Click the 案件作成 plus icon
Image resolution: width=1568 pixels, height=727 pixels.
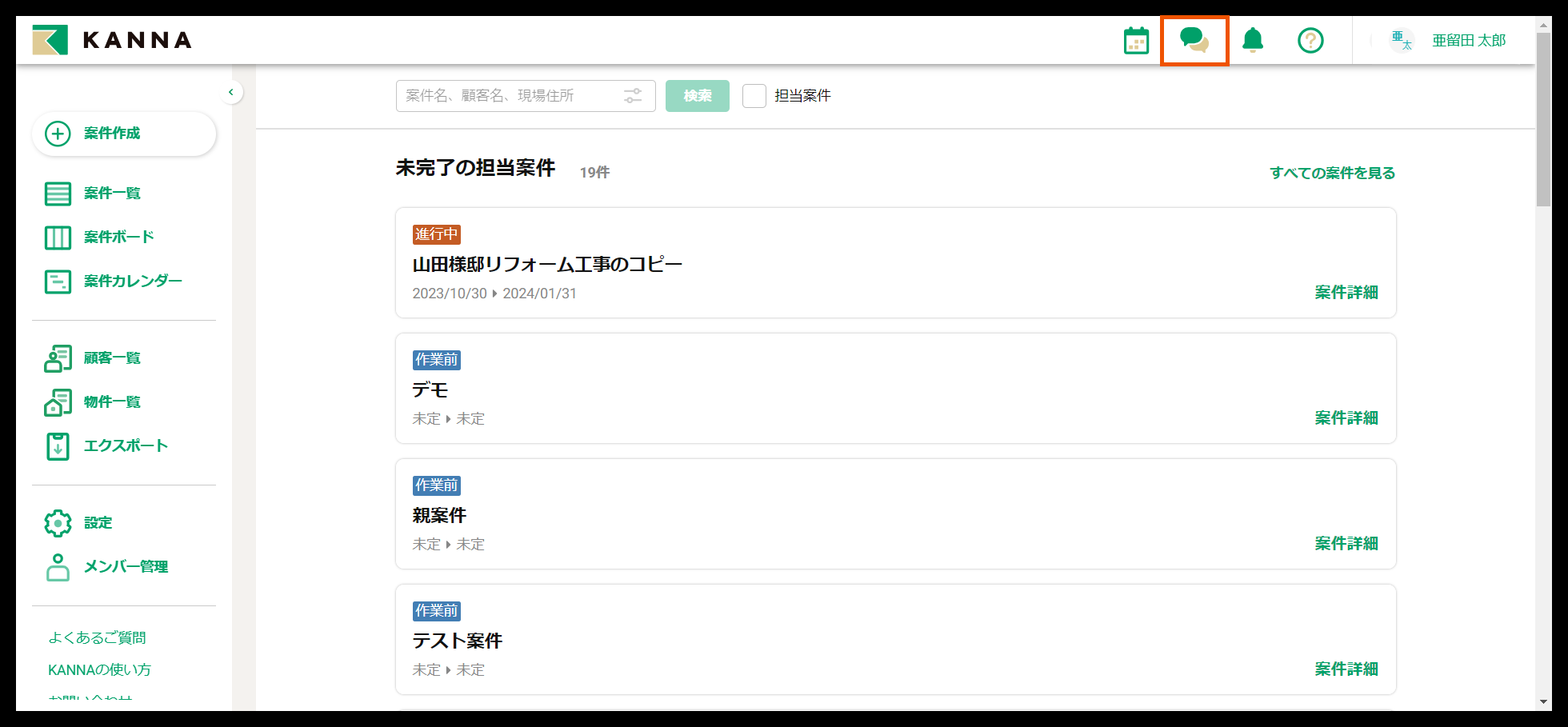[x=57, y=134]
